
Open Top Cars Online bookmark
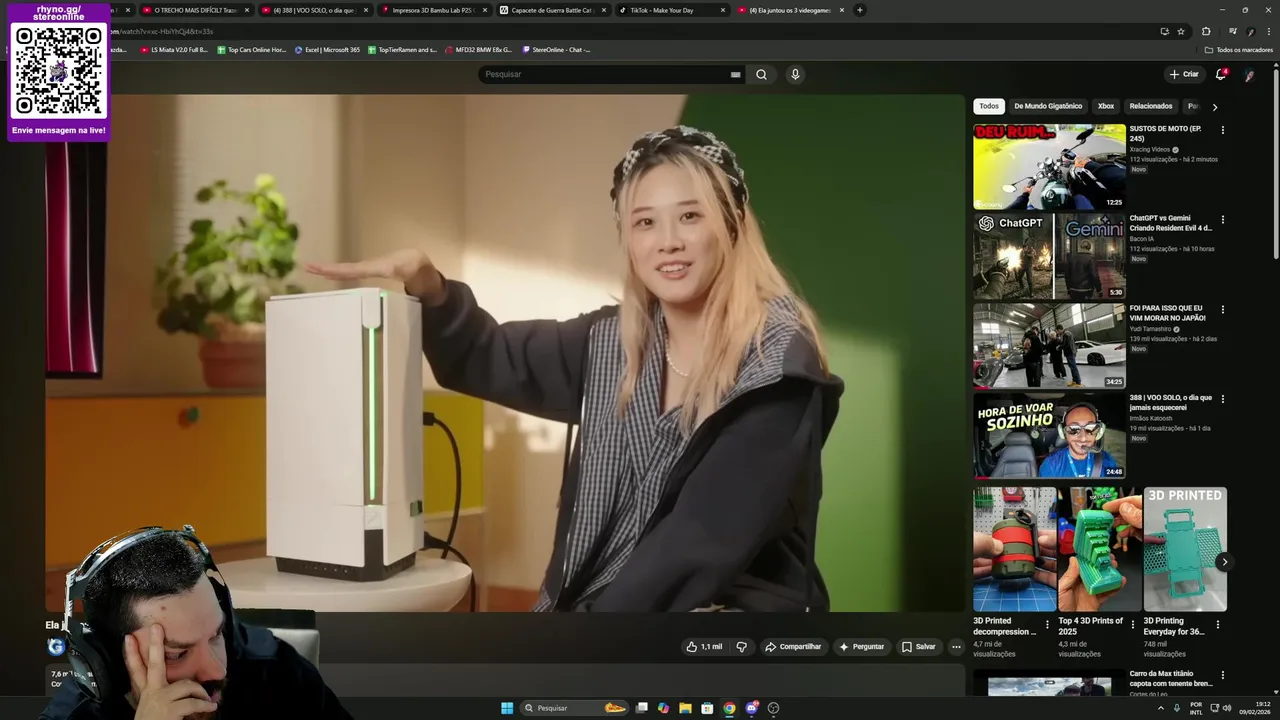(x=252, y=49)
